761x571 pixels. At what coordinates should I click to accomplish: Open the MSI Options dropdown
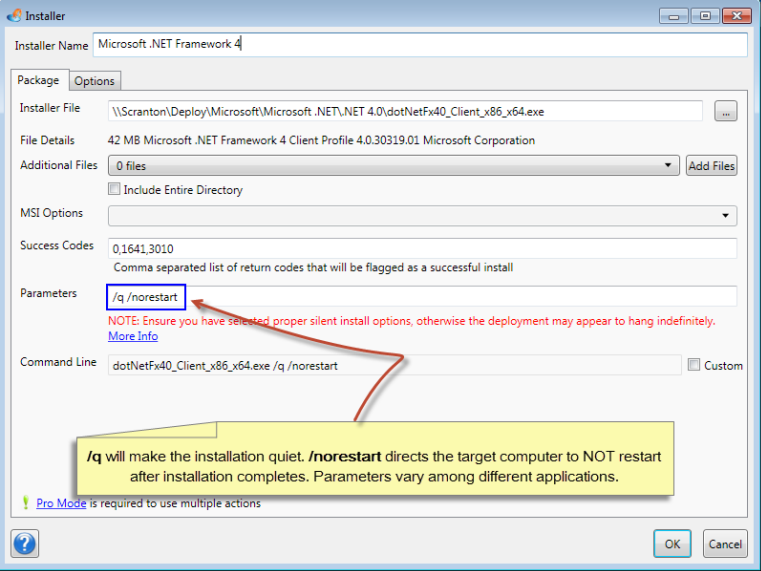422,215
